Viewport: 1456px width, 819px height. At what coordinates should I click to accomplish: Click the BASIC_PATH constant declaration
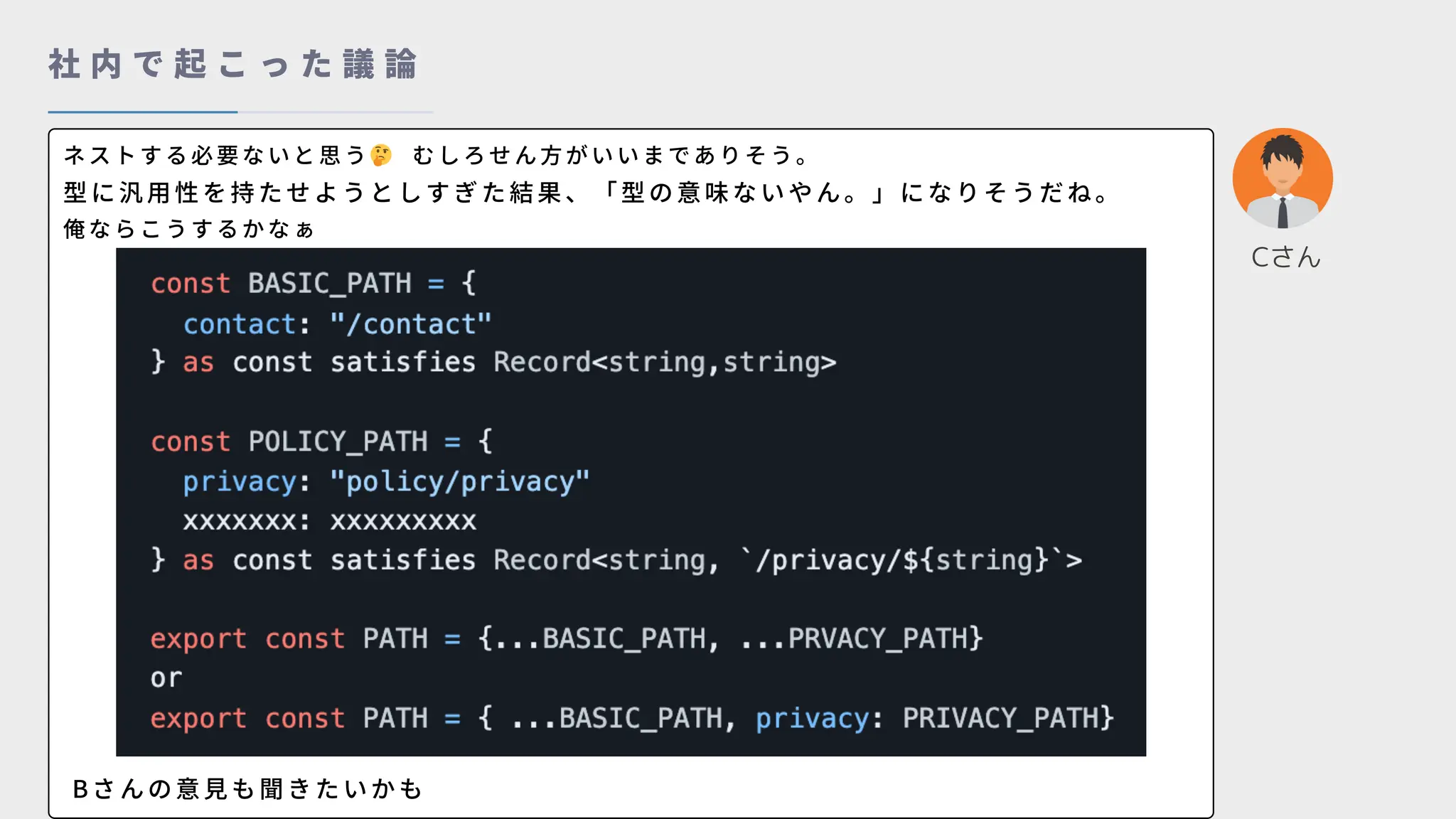[x=330, y=284]
